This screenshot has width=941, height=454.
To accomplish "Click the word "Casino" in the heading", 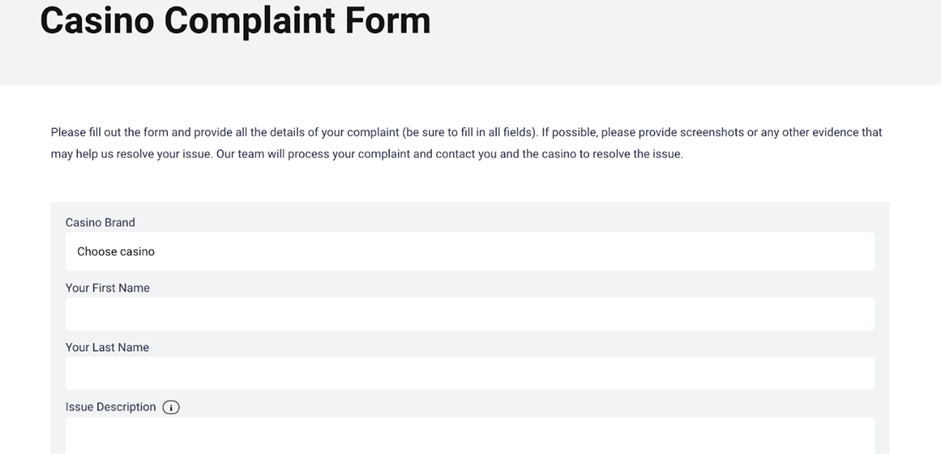I will 95,20.
